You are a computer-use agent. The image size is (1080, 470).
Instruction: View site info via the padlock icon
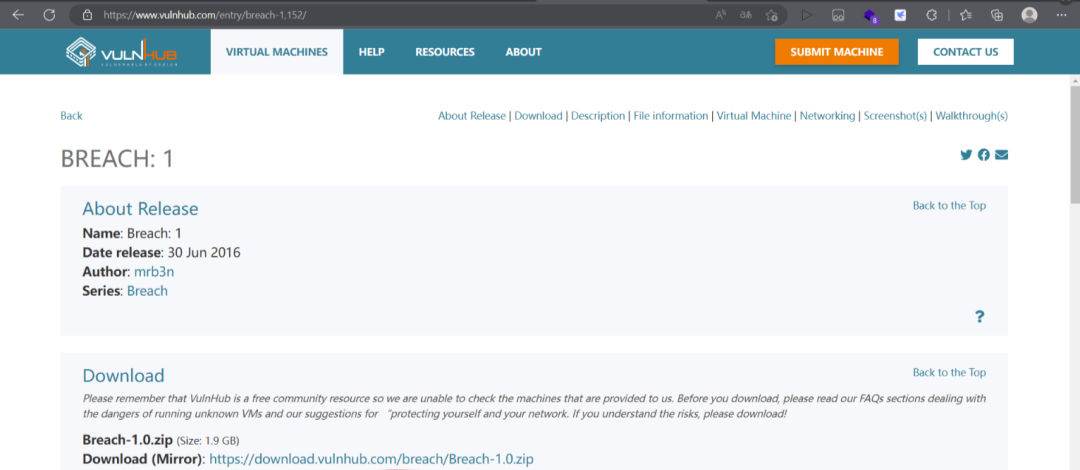click(87, 14)
